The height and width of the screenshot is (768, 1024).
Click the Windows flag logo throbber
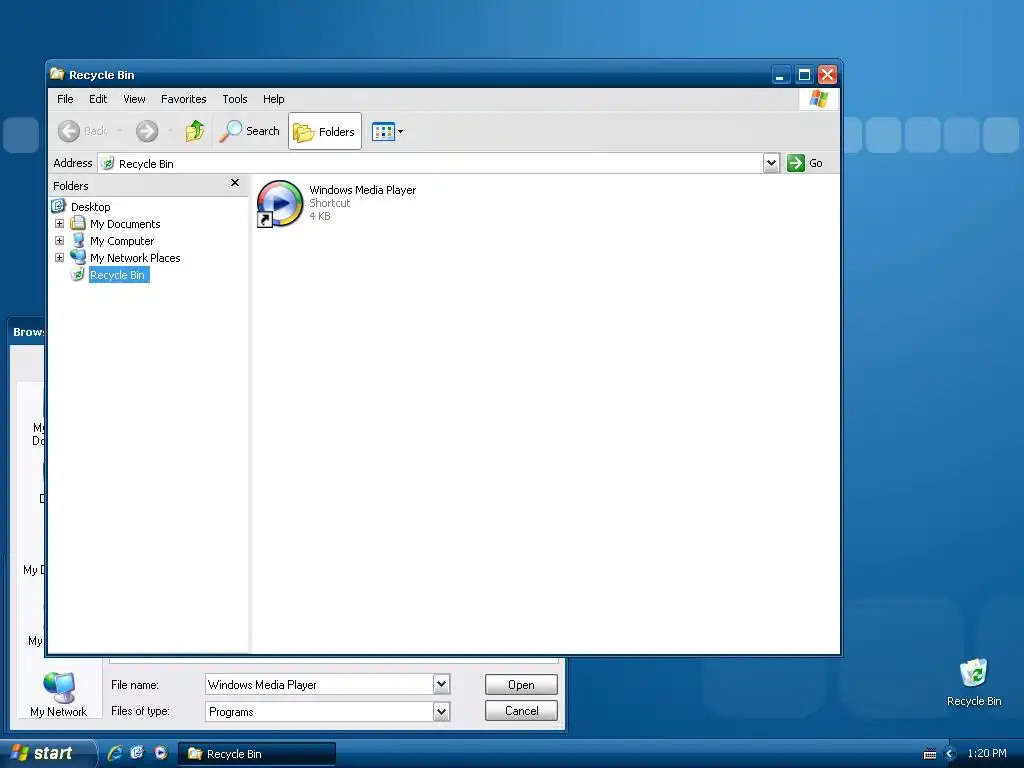[x=818, y=99]
